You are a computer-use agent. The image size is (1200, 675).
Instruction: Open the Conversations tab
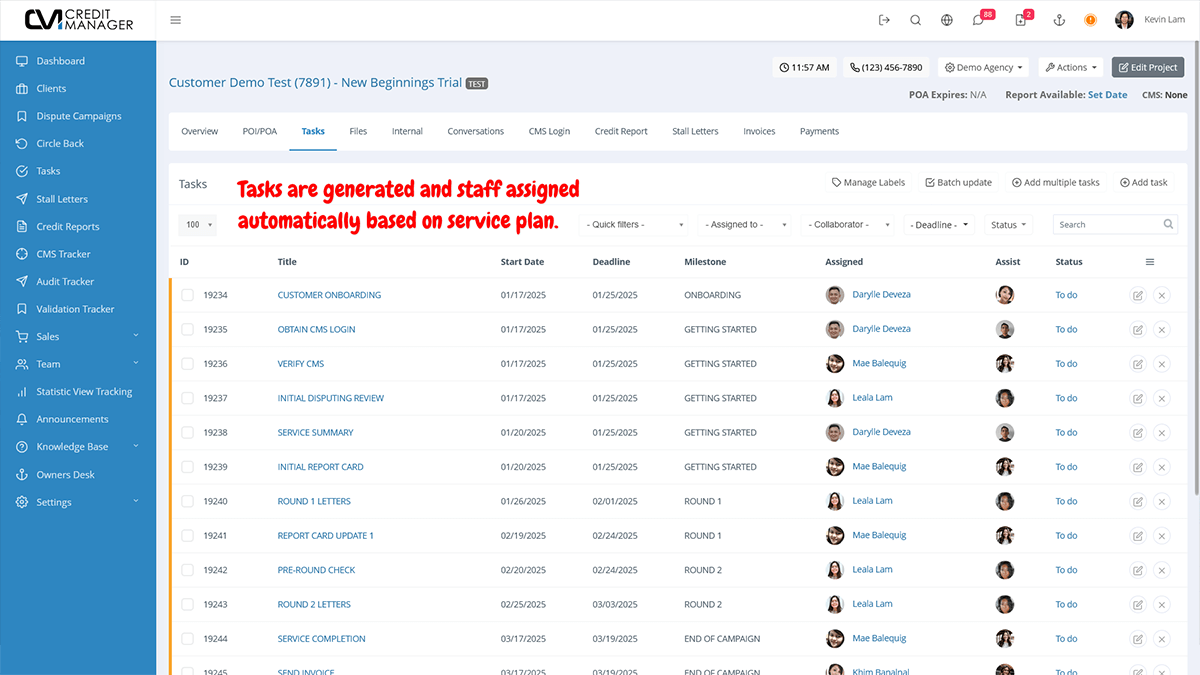[475, 130]
